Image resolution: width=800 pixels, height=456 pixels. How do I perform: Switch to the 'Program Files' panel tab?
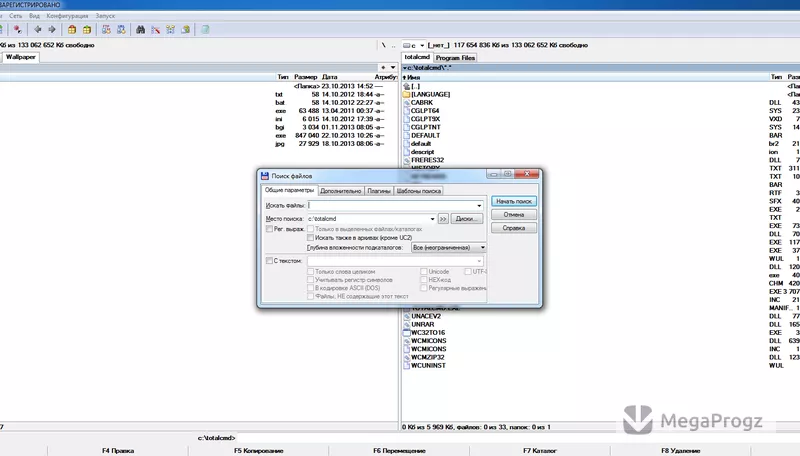455,58
